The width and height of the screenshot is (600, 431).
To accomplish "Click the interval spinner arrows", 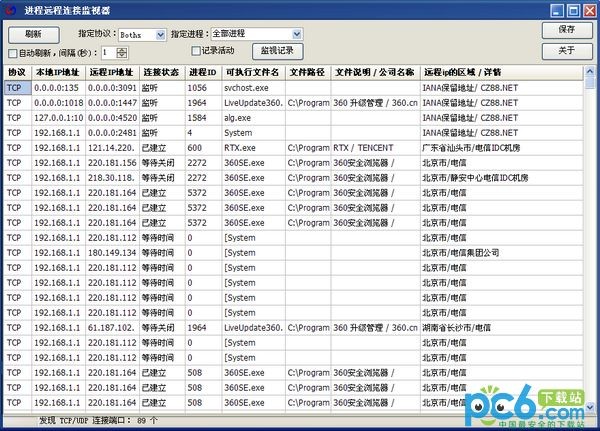I will point(122,52).
